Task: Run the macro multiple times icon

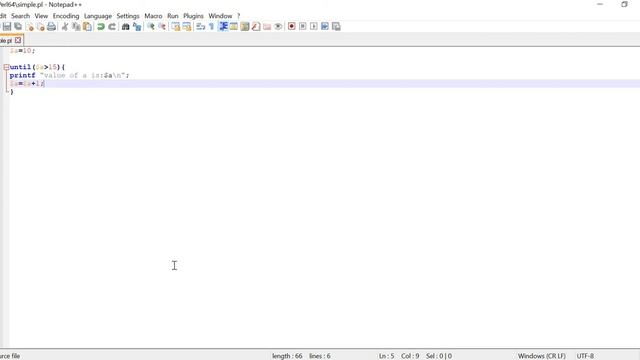Action: point(325,27)
